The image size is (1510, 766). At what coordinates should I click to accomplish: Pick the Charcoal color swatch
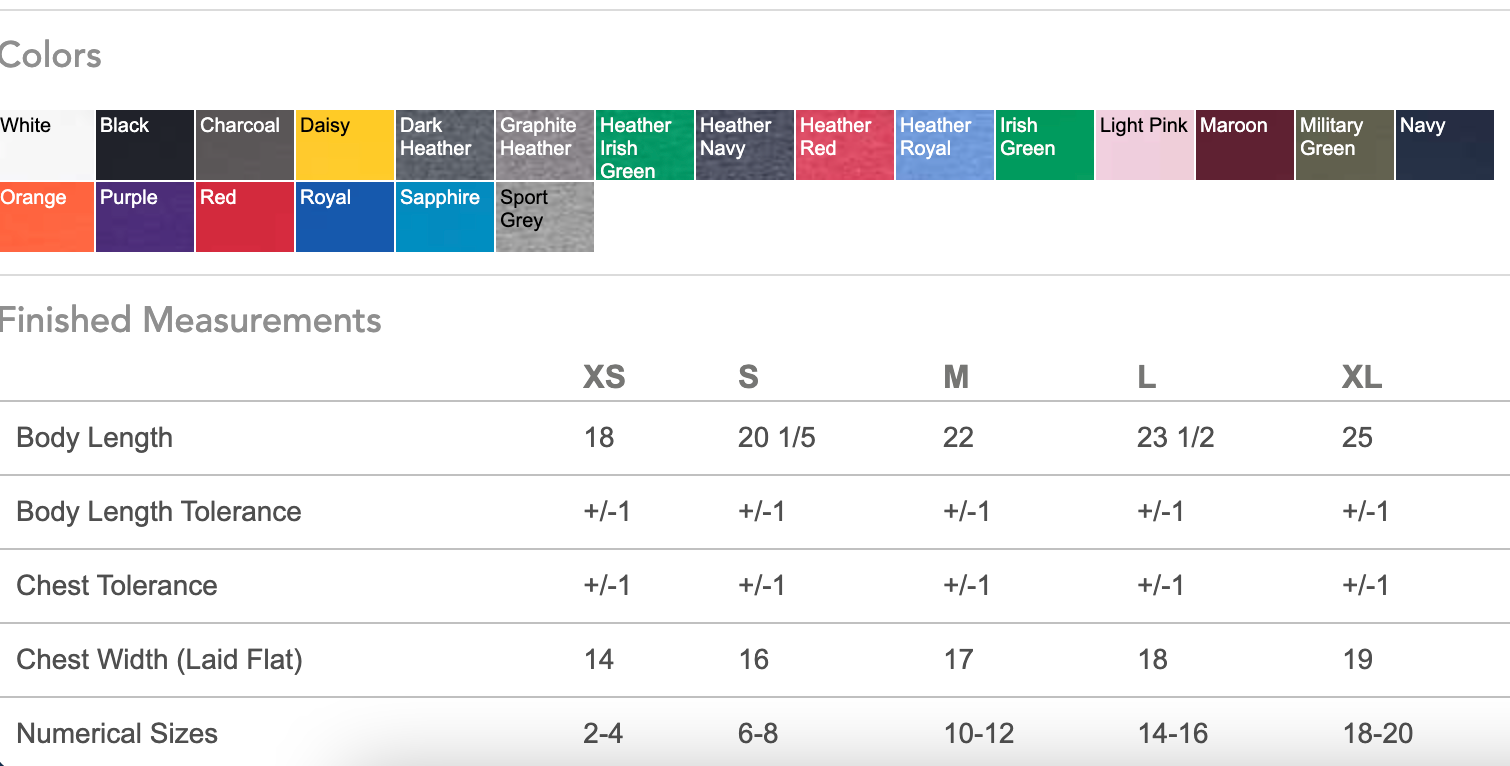point(245,145)
